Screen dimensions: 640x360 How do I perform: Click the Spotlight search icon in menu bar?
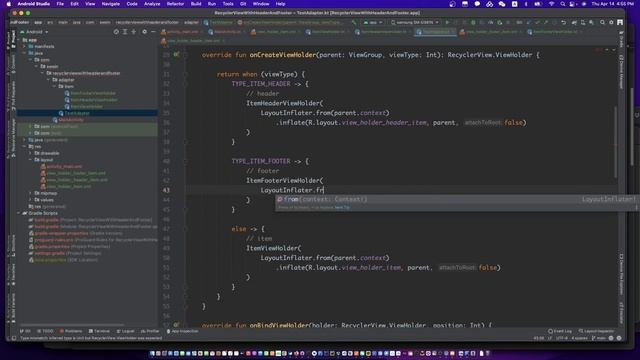[x=562, y=4]
